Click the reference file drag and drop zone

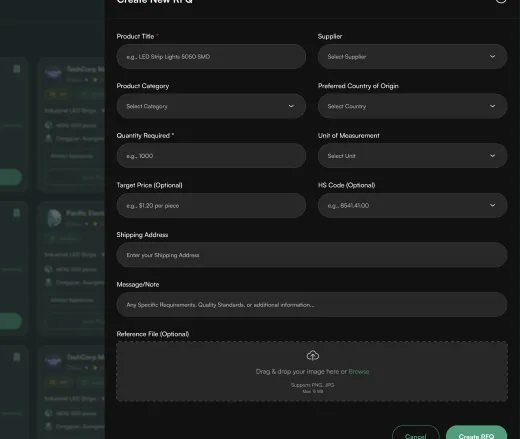(312, 371)
